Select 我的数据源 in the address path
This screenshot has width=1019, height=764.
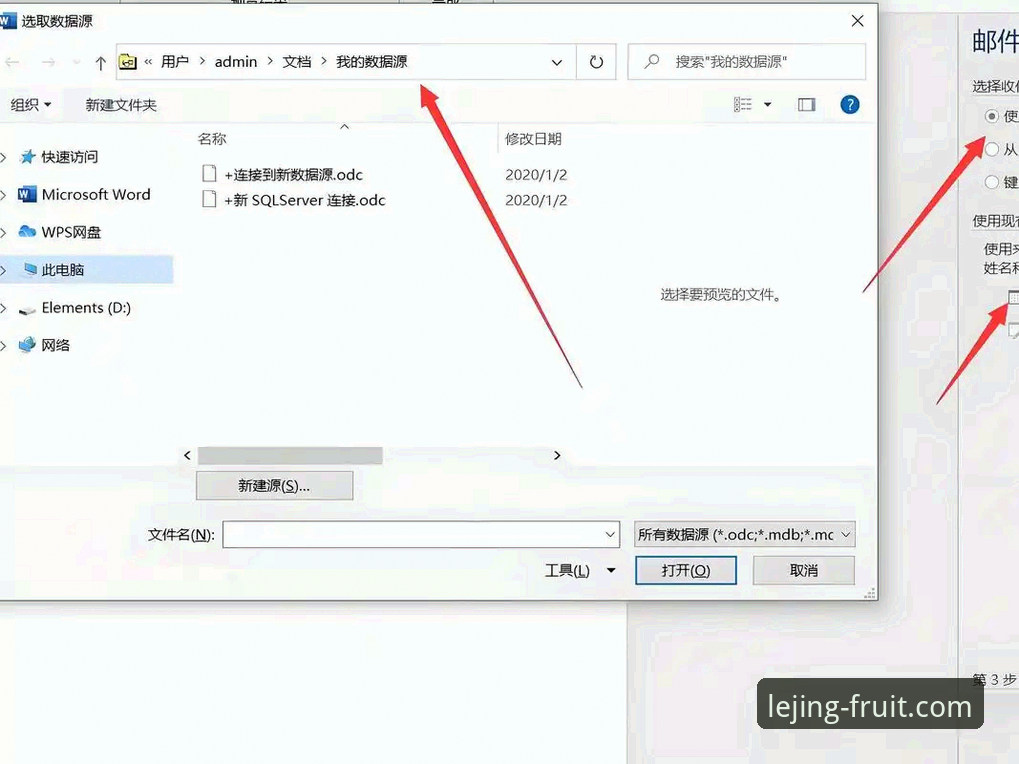point(371,62)
